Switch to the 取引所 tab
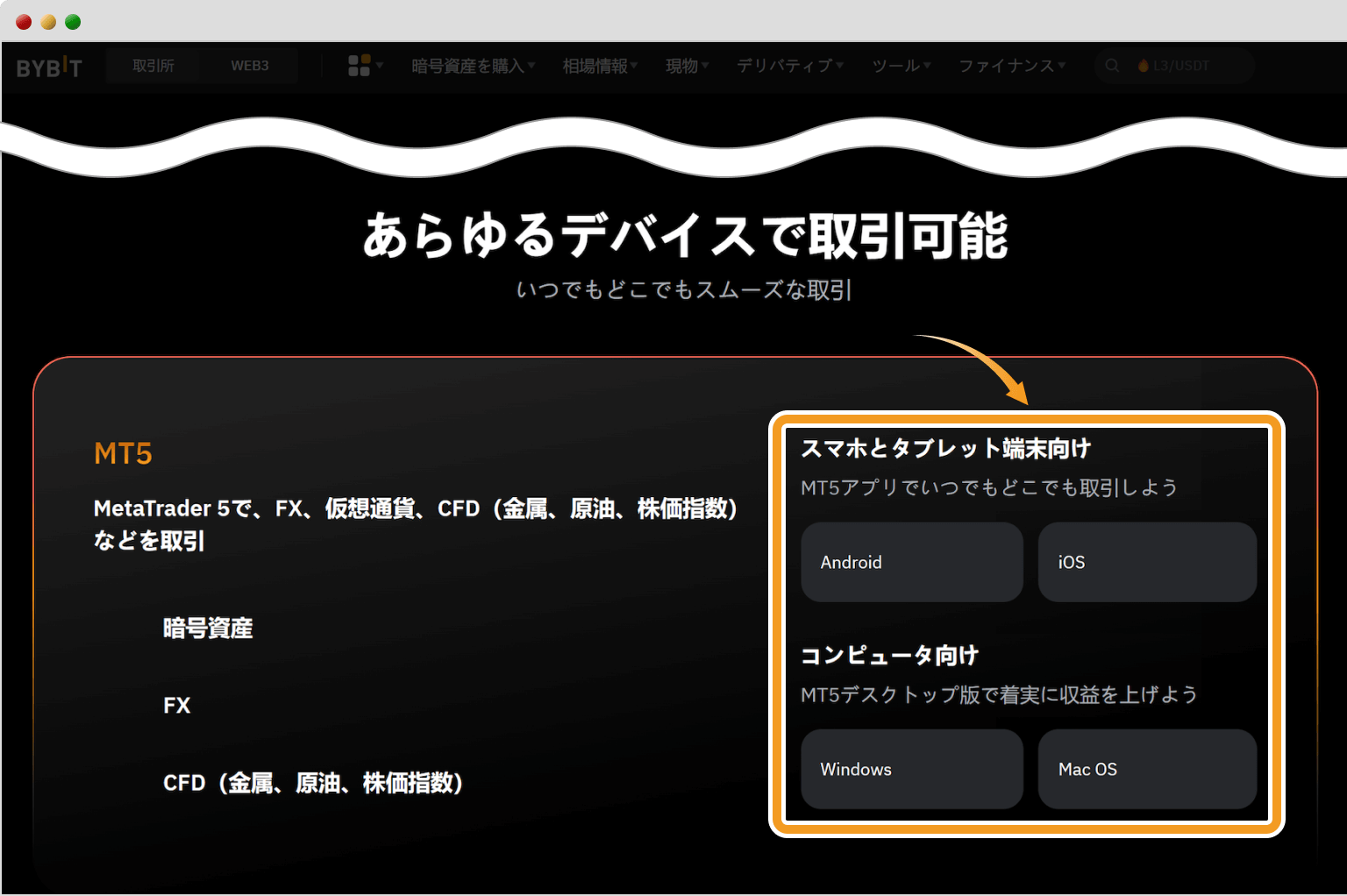1347x896 pixels. 153,66
